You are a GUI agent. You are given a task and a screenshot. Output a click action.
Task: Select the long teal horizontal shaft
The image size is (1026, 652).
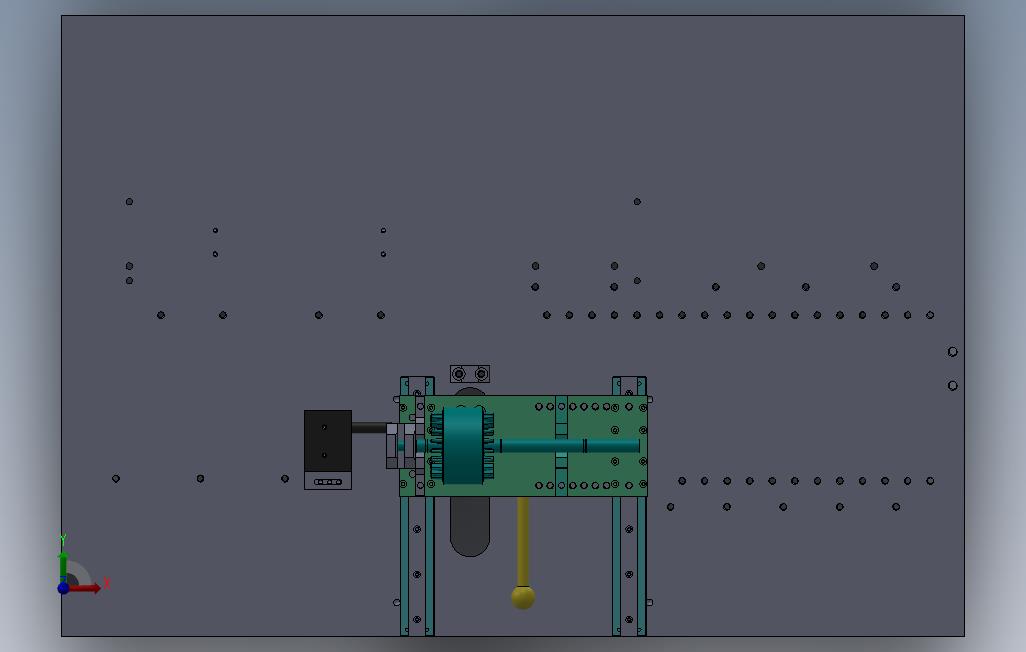(x=567, y=446)
